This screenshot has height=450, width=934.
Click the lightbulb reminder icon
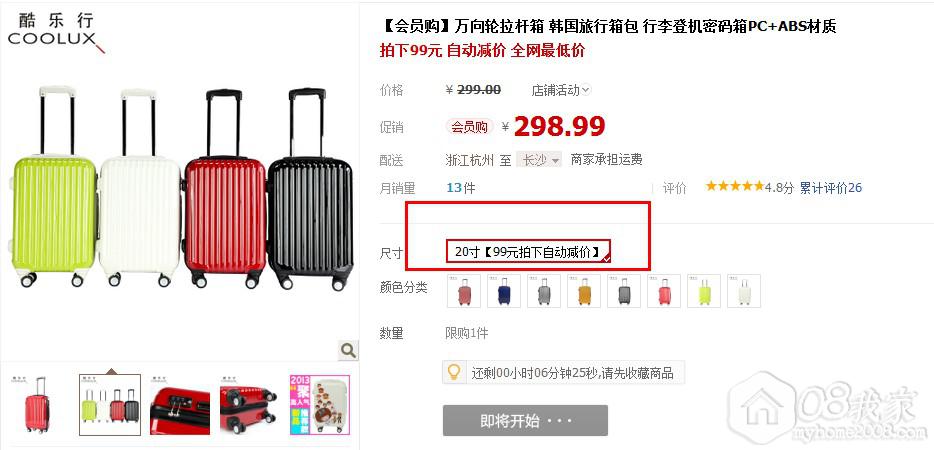click(454, 373)
